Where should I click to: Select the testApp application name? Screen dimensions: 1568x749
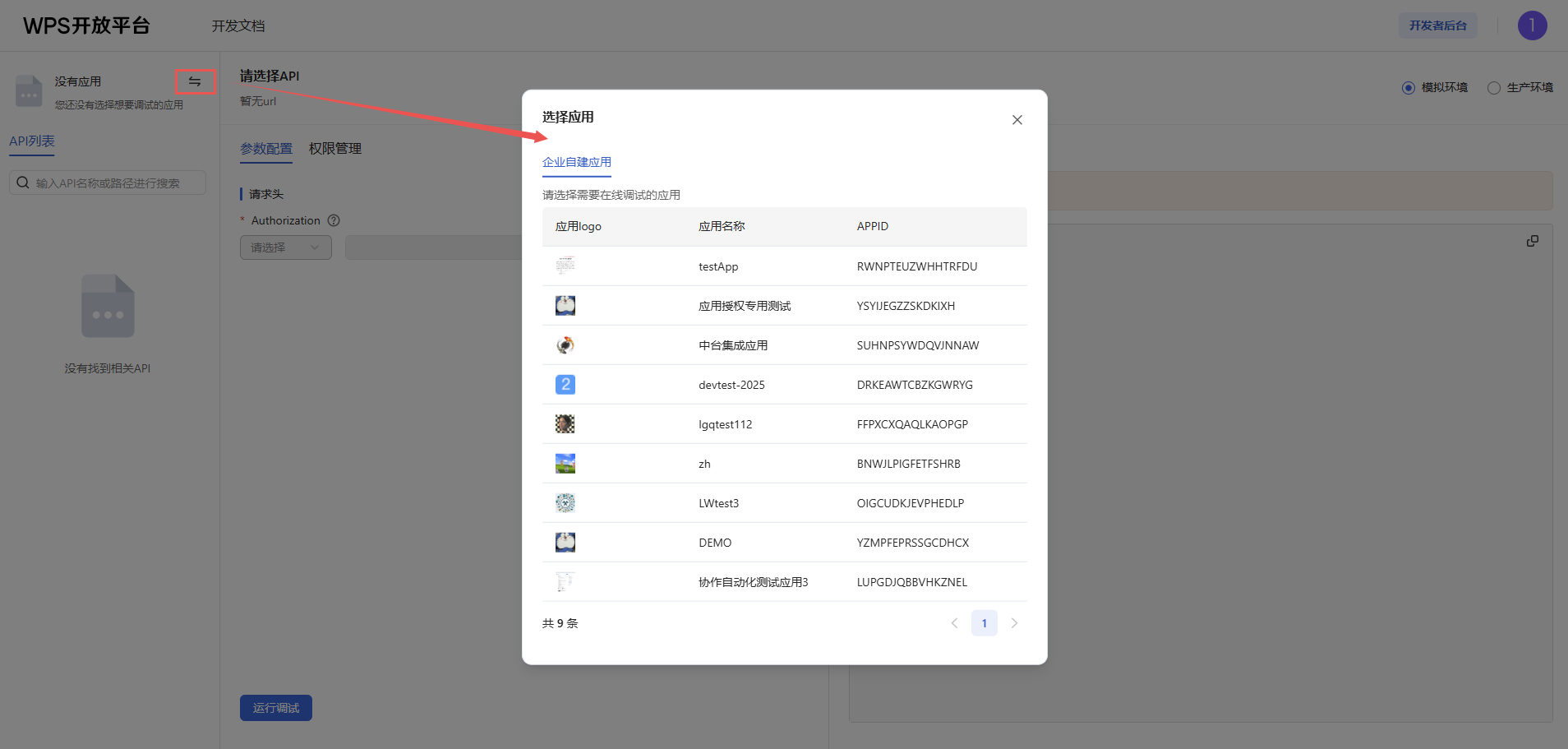click(718, 266)
